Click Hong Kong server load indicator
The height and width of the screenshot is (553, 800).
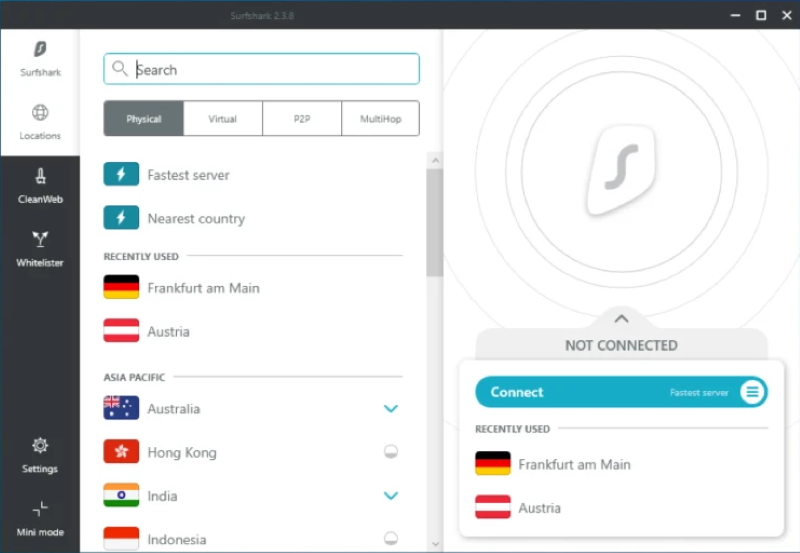[391, 451]
